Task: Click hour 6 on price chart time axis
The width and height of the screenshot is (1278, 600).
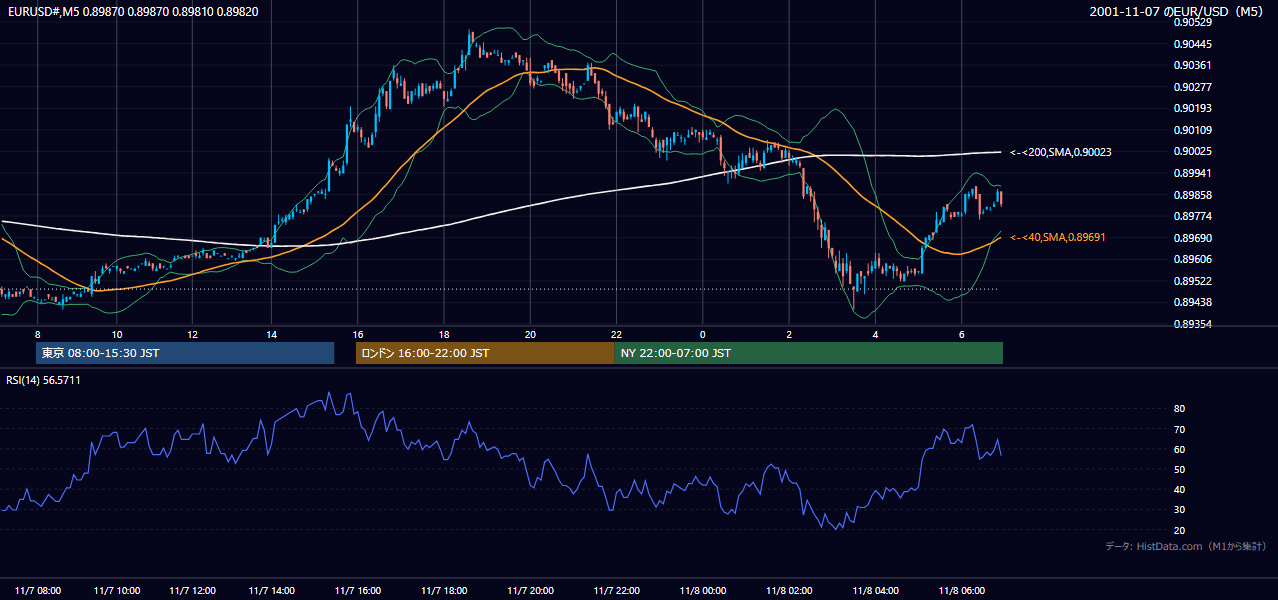Action: point(961,334)
